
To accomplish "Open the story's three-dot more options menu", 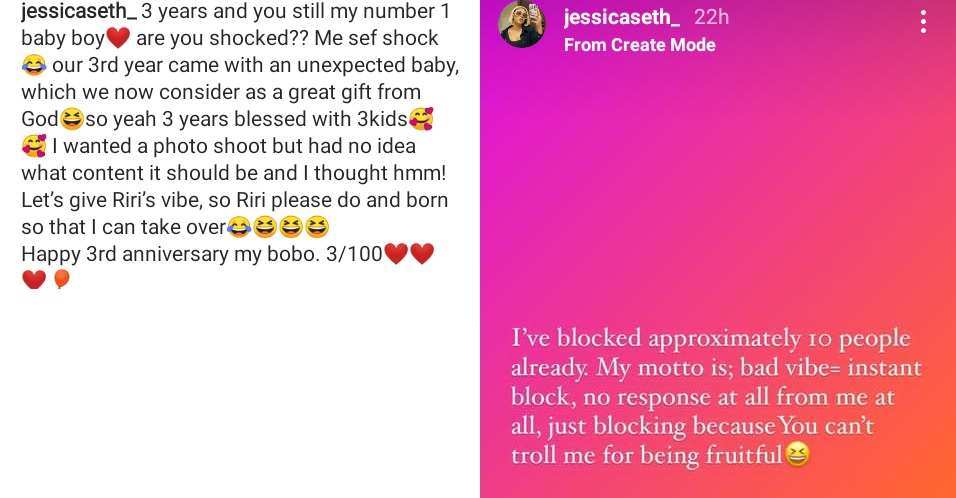I will coord(923,22).
